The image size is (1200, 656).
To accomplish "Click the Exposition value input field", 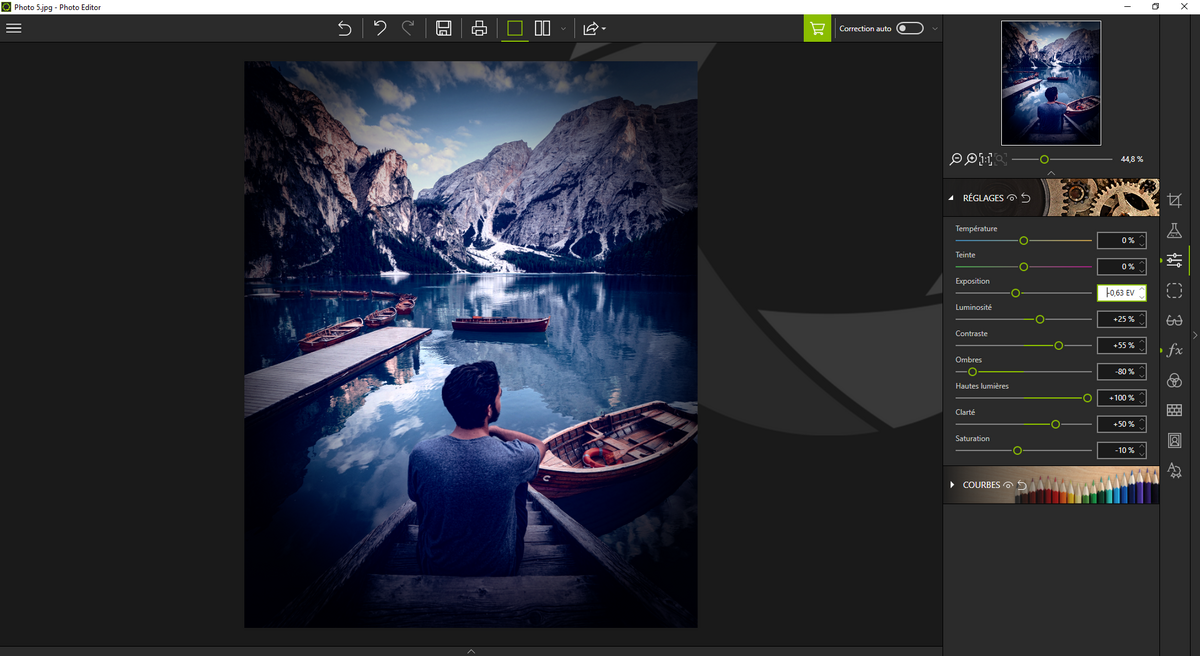I will [x=1118, y=293].
